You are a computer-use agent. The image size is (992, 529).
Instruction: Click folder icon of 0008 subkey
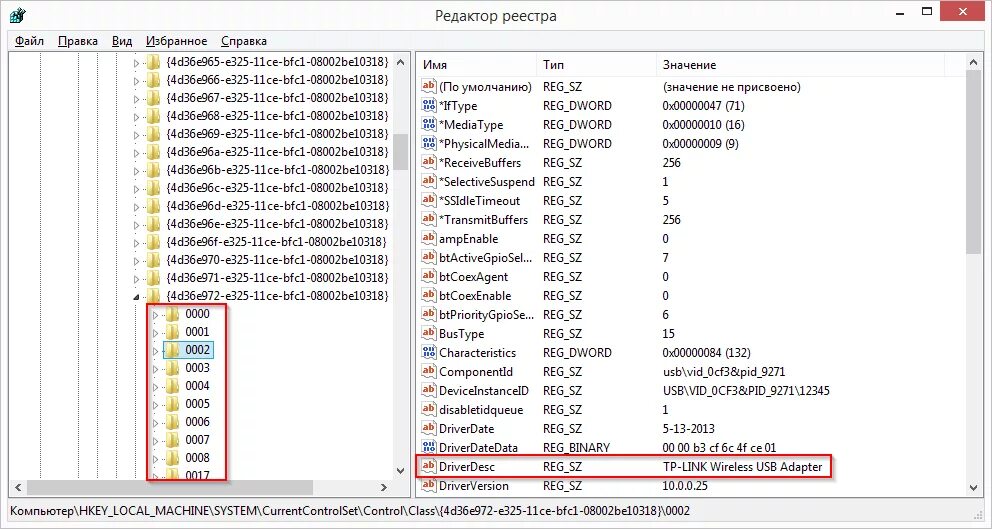(172, 457)
